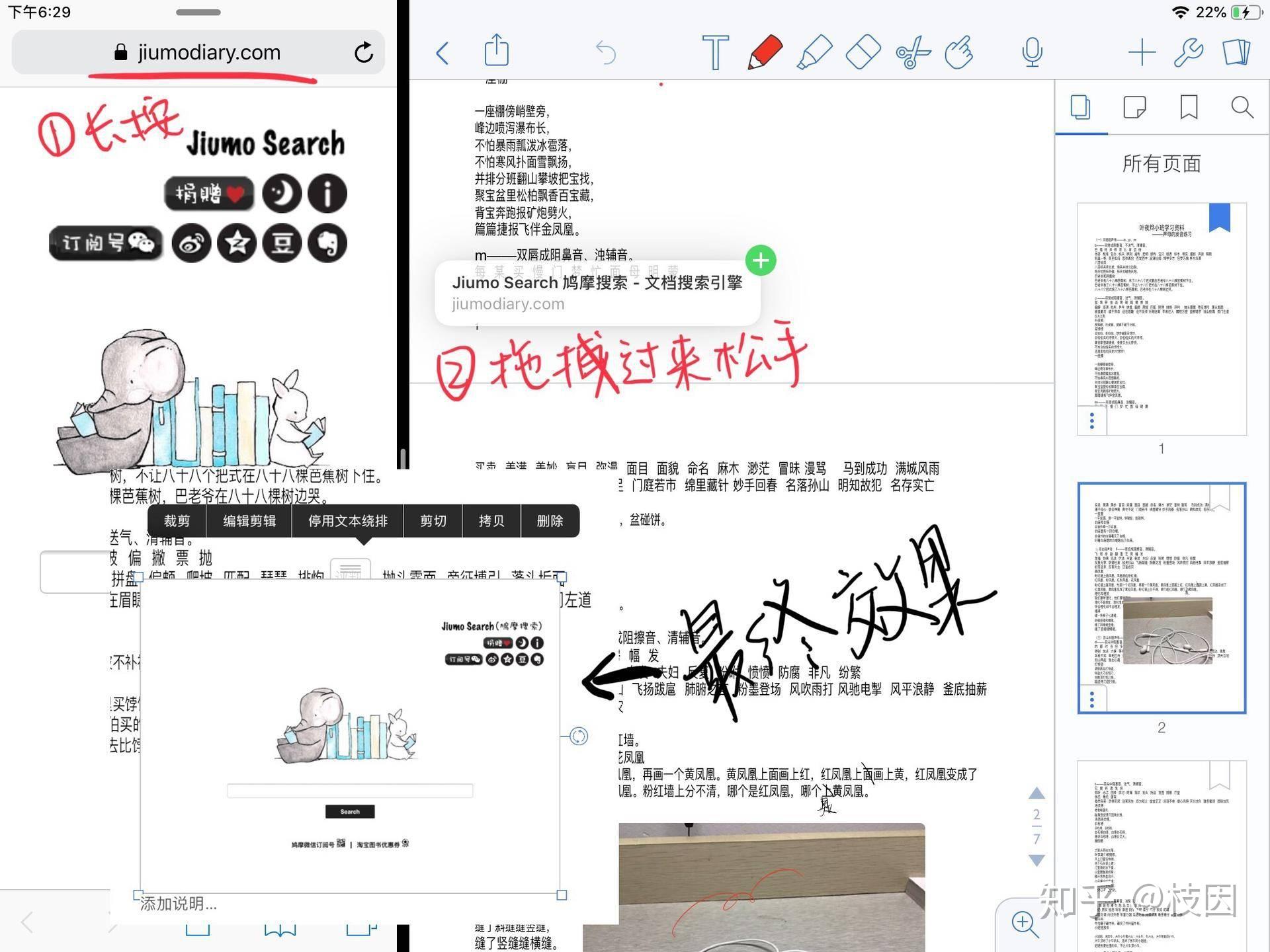Open page search with the magnifier icon

point(1242,108)
